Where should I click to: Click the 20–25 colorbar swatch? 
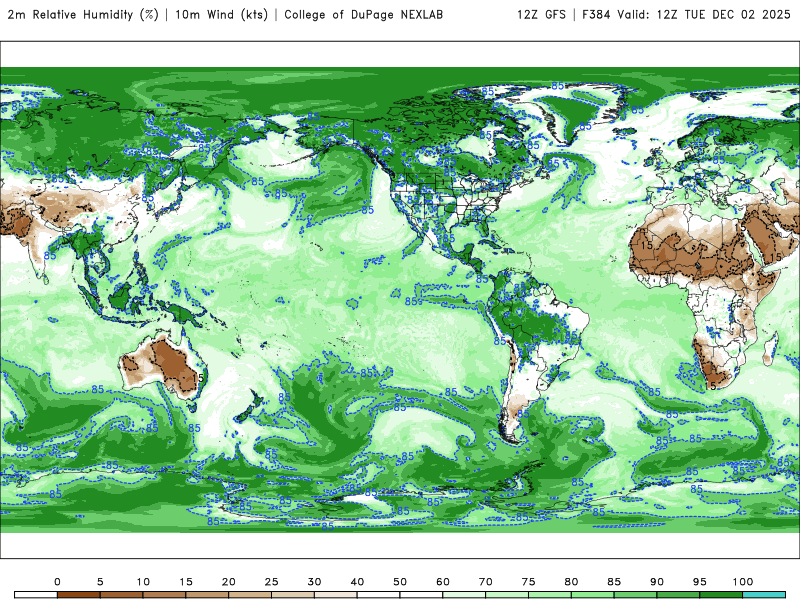click(250, 595)
